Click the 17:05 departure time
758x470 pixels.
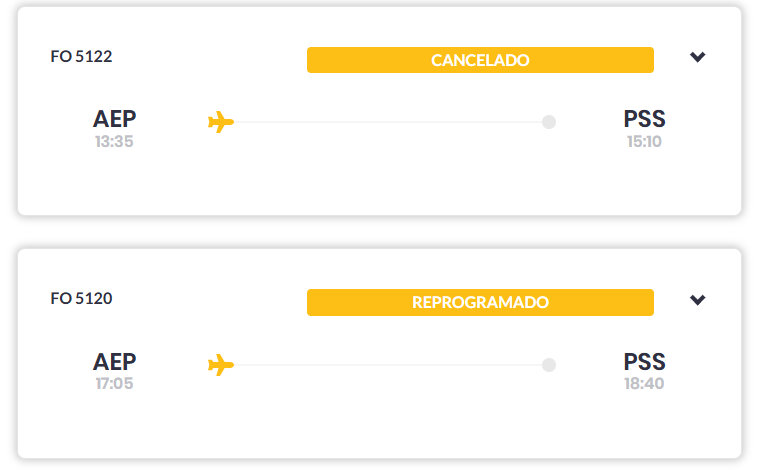(114, 384)
